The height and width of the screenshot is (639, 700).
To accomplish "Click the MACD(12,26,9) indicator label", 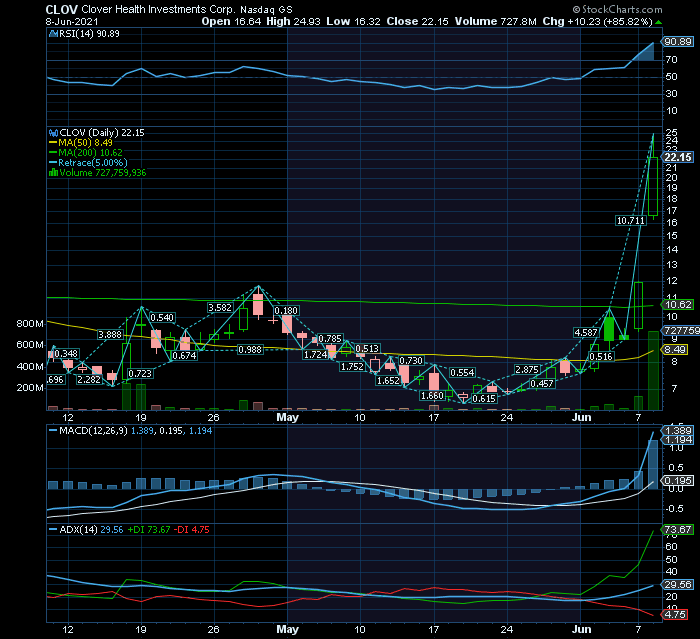I will 94,431.
